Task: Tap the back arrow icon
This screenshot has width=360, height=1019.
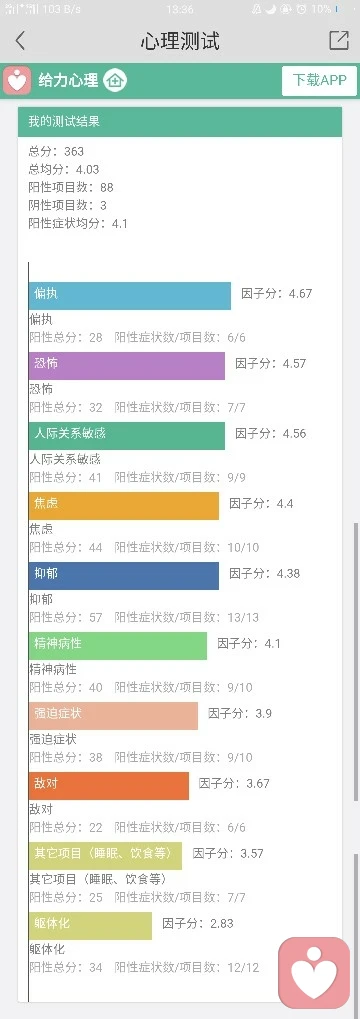Action: pos(20,40)
